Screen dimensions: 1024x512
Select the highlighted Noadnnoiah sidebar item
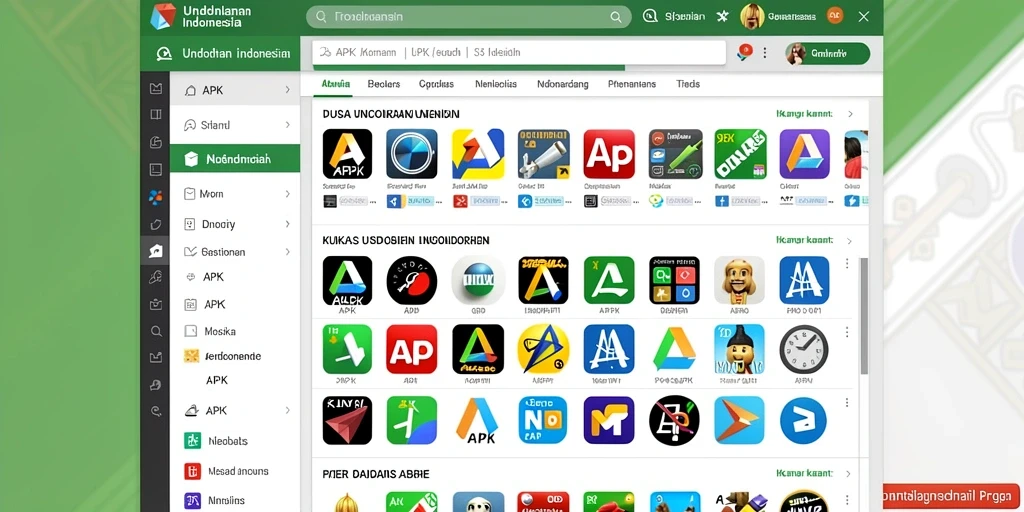click(x=235, y=159)
